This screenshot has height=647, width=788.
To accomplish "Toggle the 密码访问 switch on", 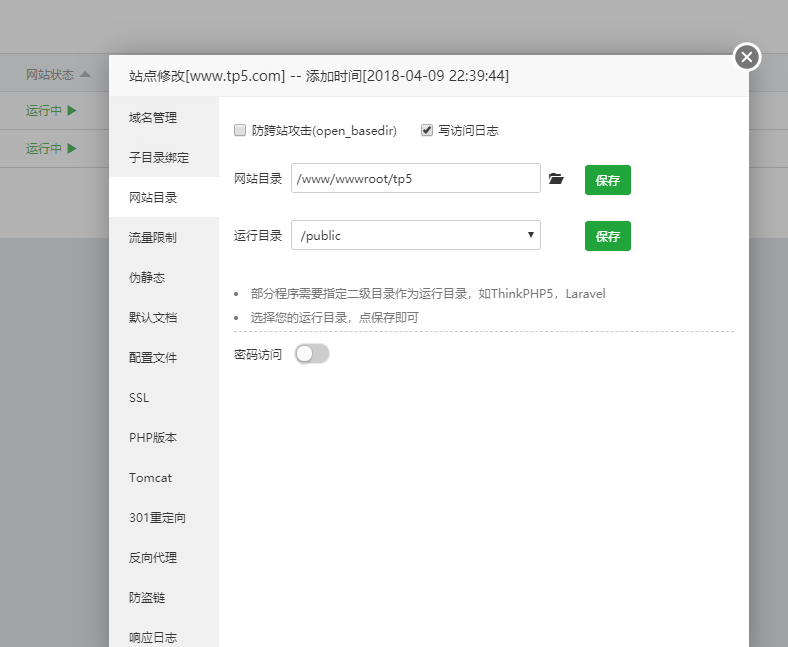I will [x=312, y=354].
